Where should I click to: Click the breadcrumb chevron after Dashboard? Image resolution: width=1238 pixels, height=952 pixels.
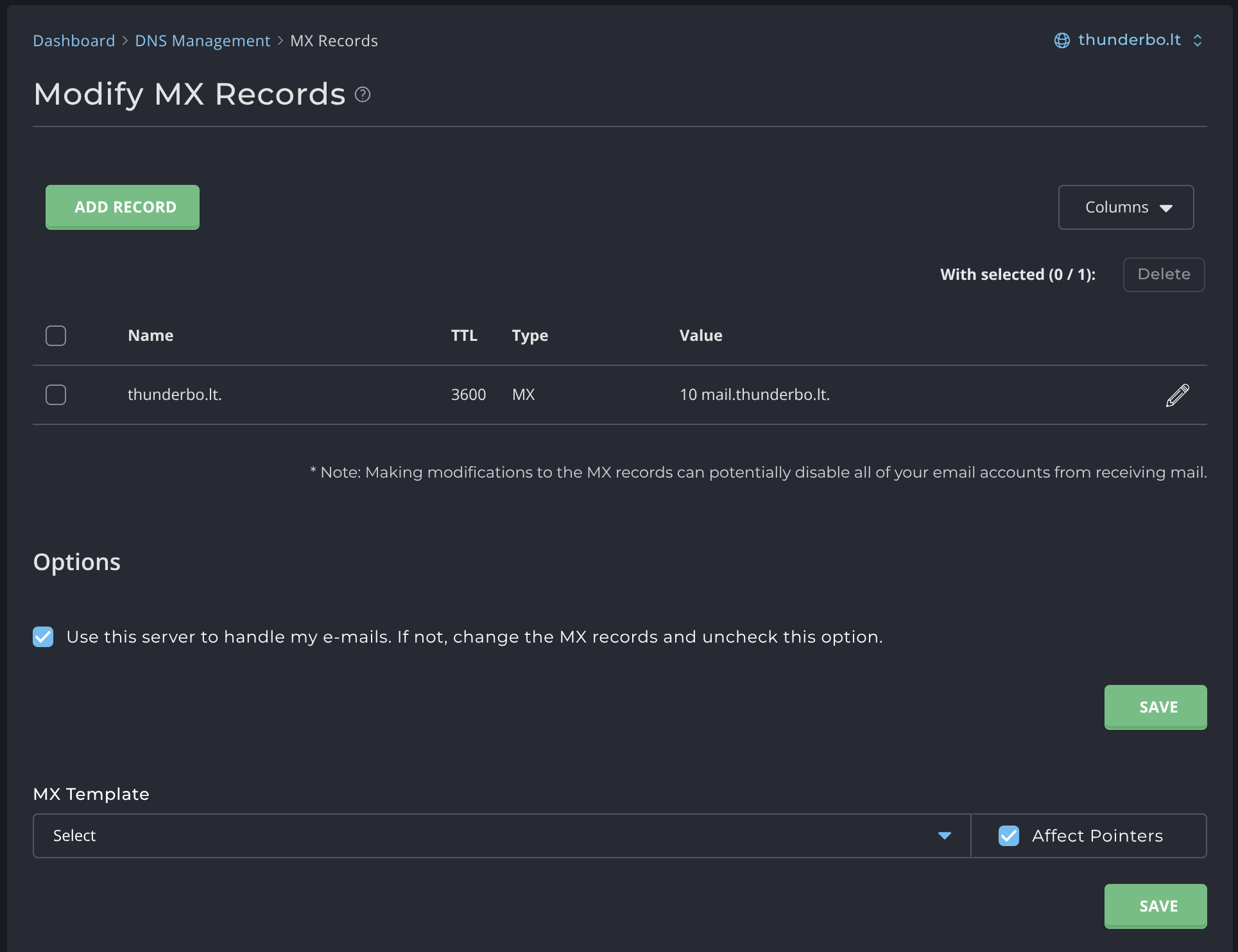(125, 41)
